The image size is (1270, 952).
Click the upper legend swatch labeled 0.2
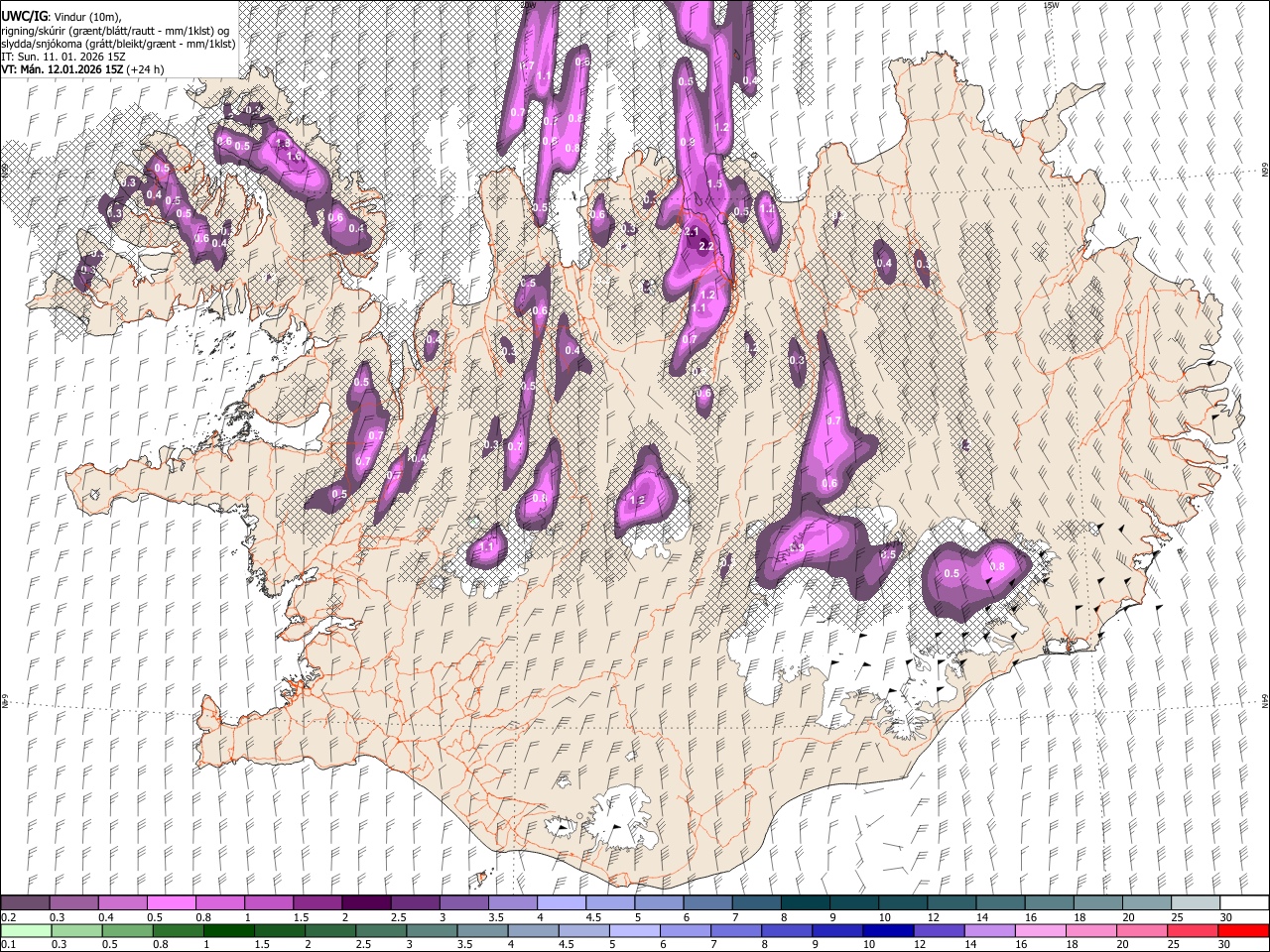(x=25, y=903)
